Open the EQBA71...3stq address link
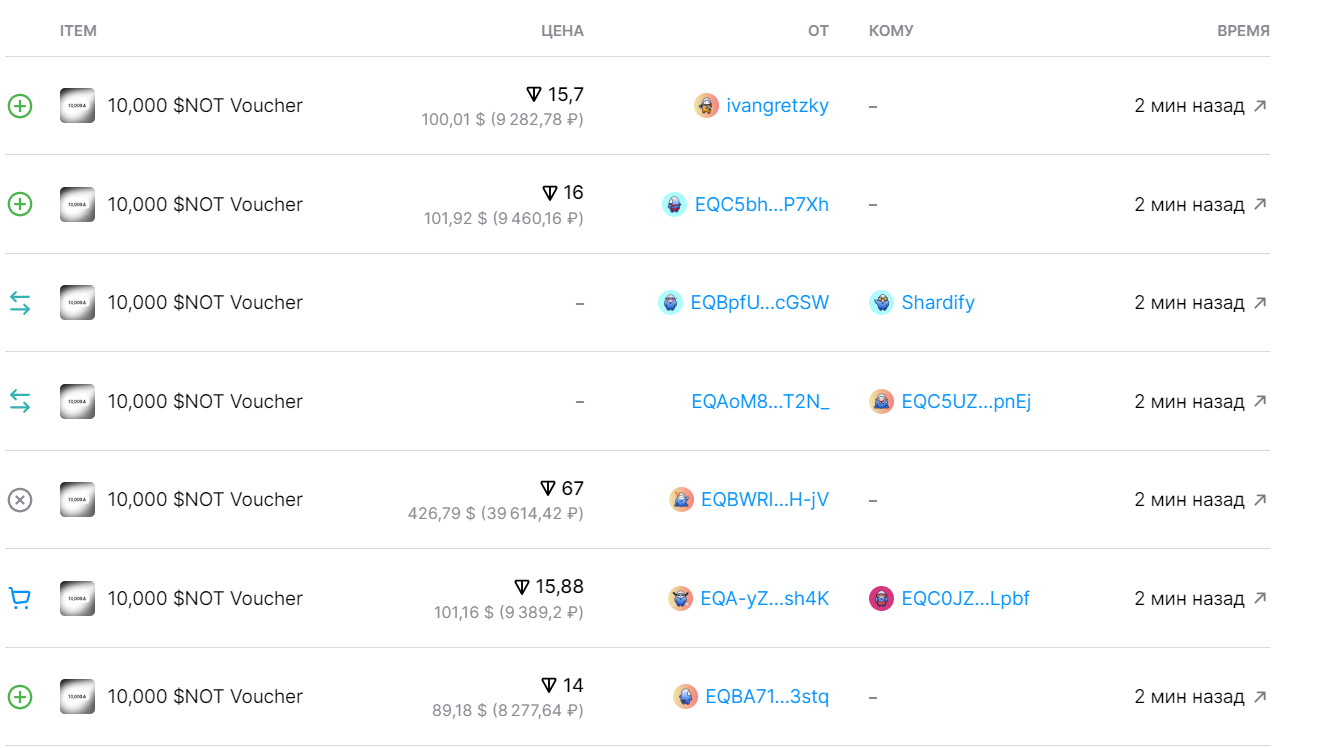1336x748 pixels. 766,697
